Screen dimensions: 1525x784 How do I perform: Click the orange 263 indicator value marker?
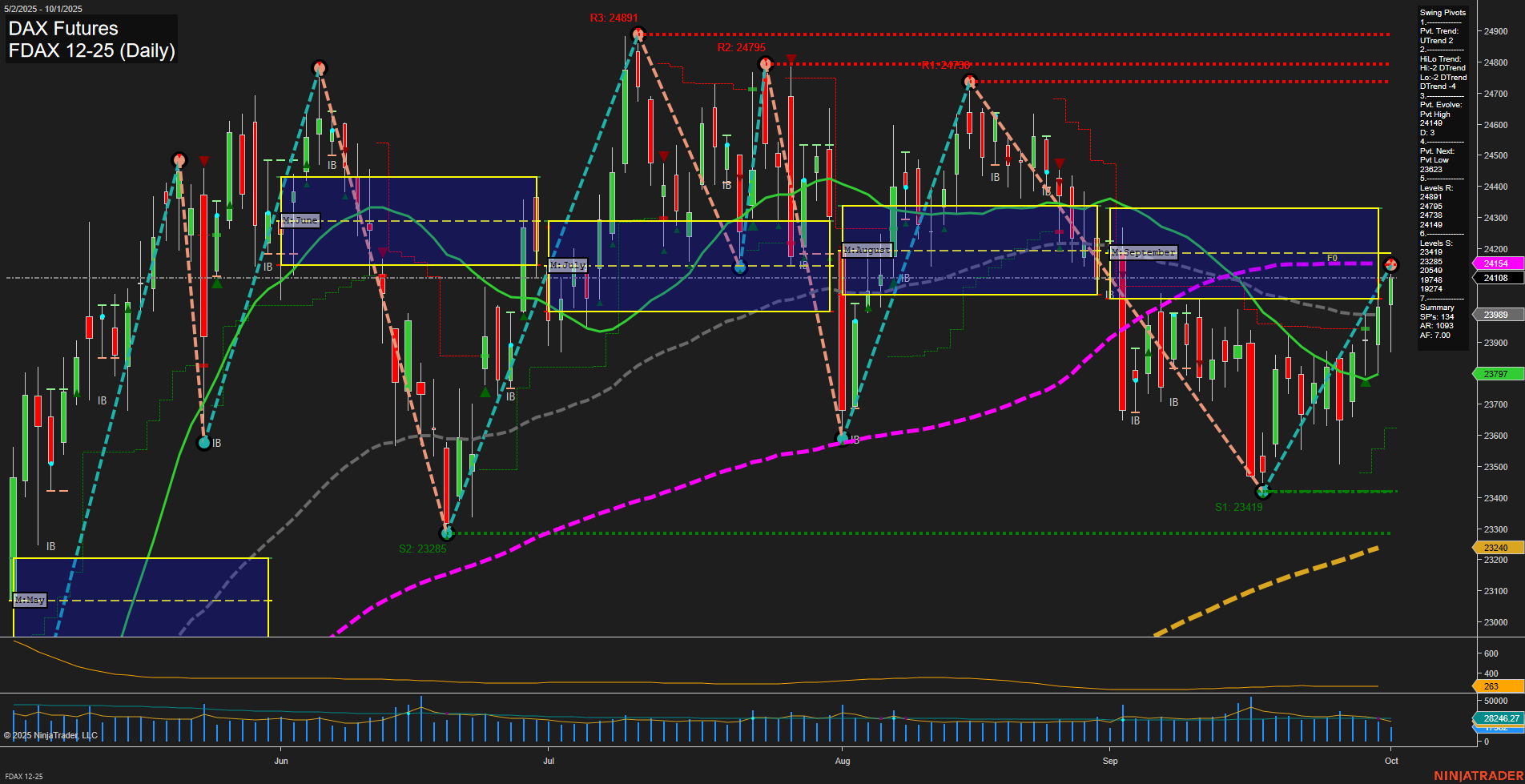pyautogui.click(x=1491, y=687)
